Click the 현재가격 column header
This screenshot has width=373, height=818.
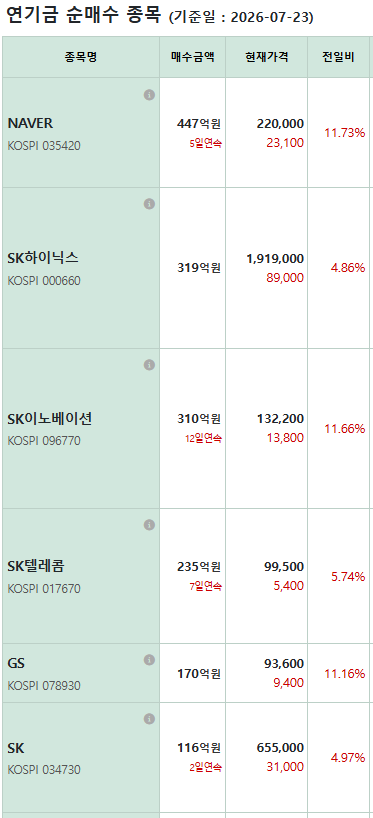[267, 57]
